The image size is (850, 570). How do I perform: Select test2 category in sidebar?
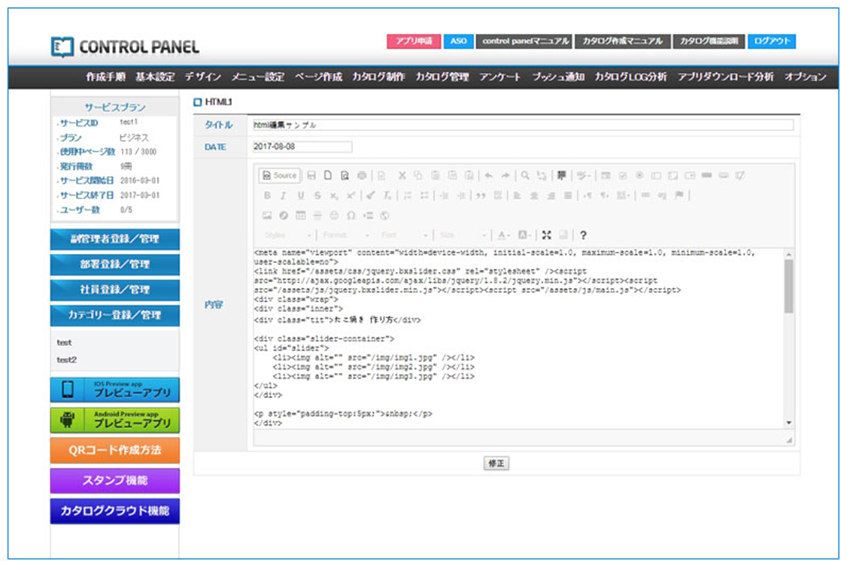coord(67,360)
